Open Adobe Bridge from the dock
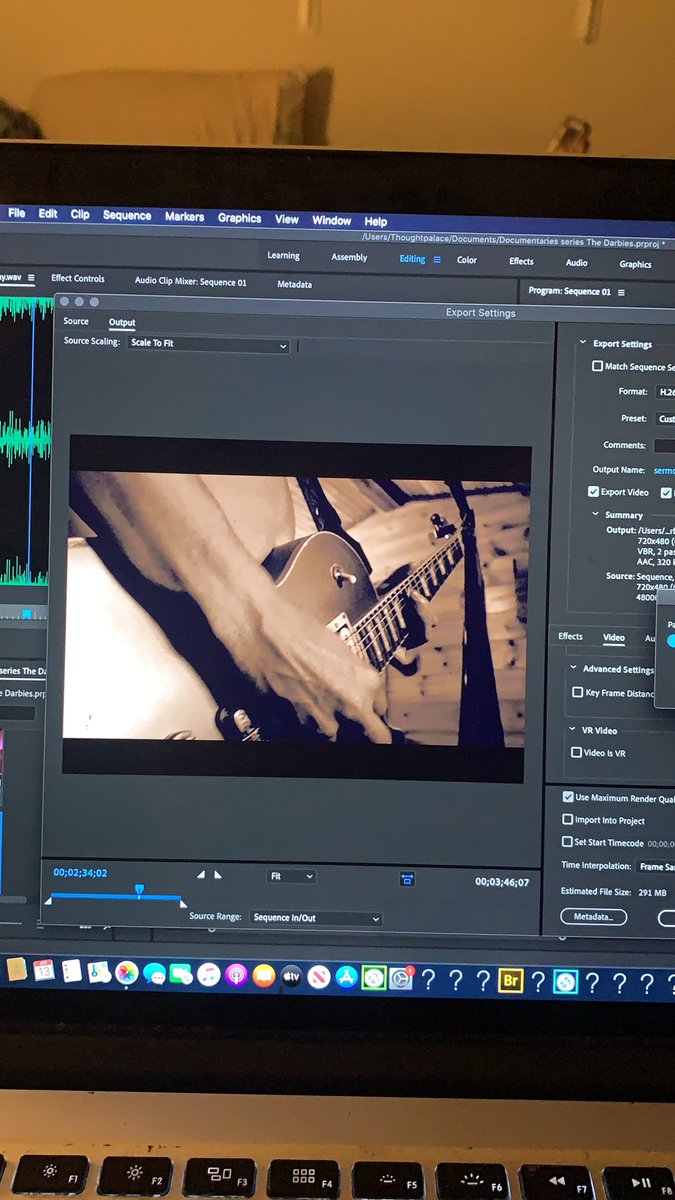Viewport: 675px width, 1200px height. pyautogui.click(x=510, y=981)
